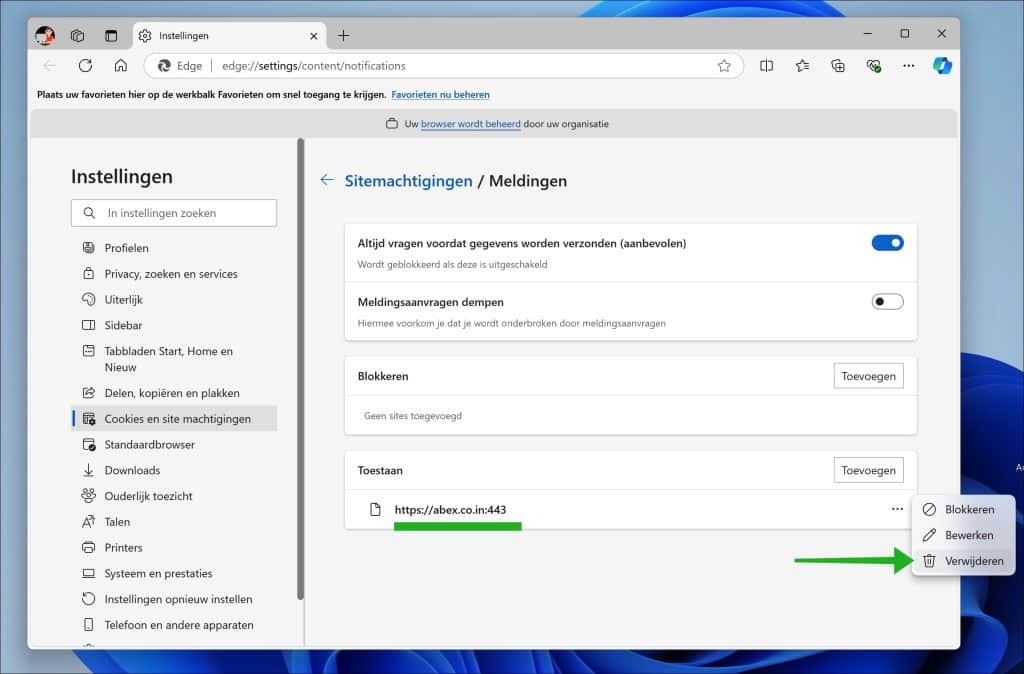Open more actions for abex.co.in
The height and width of the screenshot is (674, 1024).
[897, 509]
